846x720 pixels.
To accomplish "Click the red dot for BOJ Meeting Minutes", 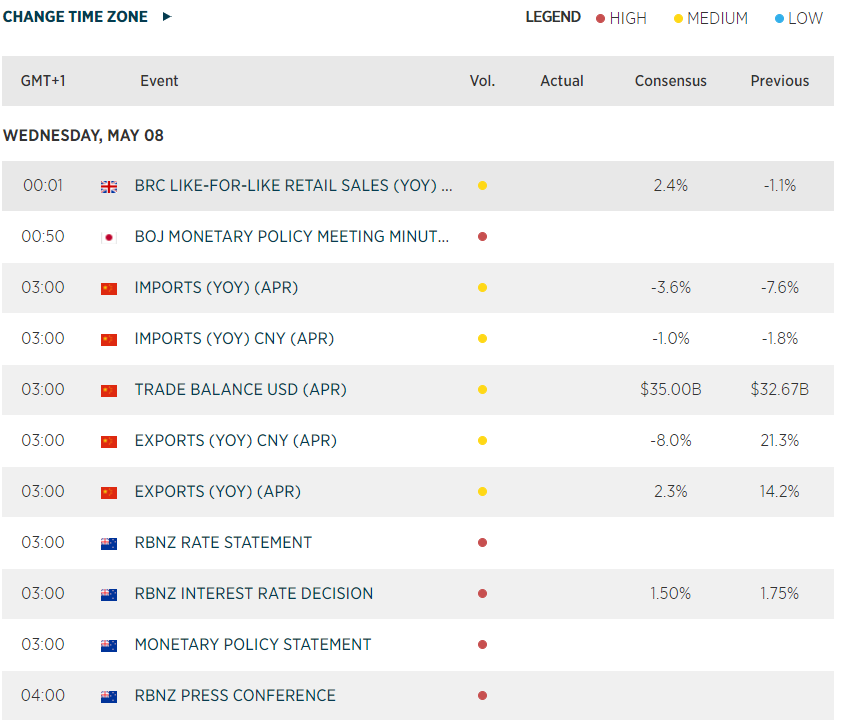I will (x=482, y=237).
